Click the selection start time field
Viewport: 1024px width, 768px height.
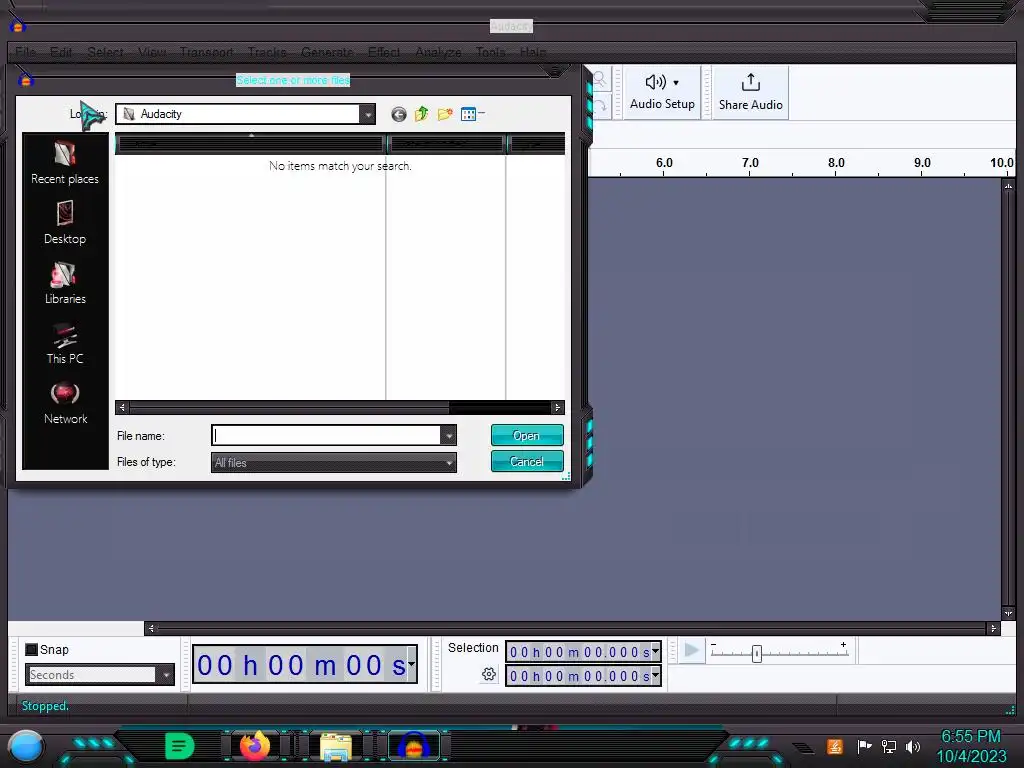tap(579, 652)
